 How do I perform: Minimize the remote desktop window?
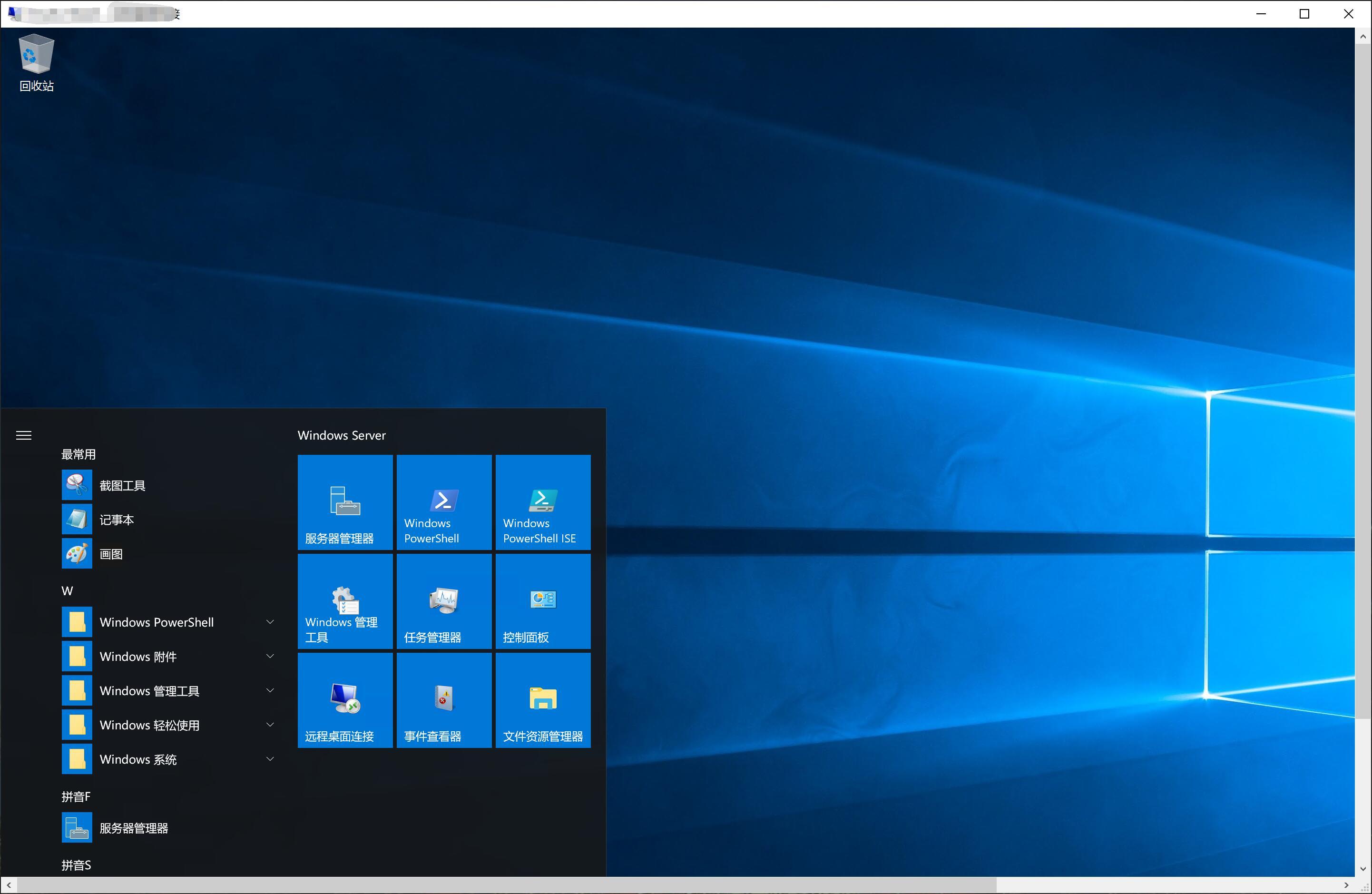pos(1261,14)
